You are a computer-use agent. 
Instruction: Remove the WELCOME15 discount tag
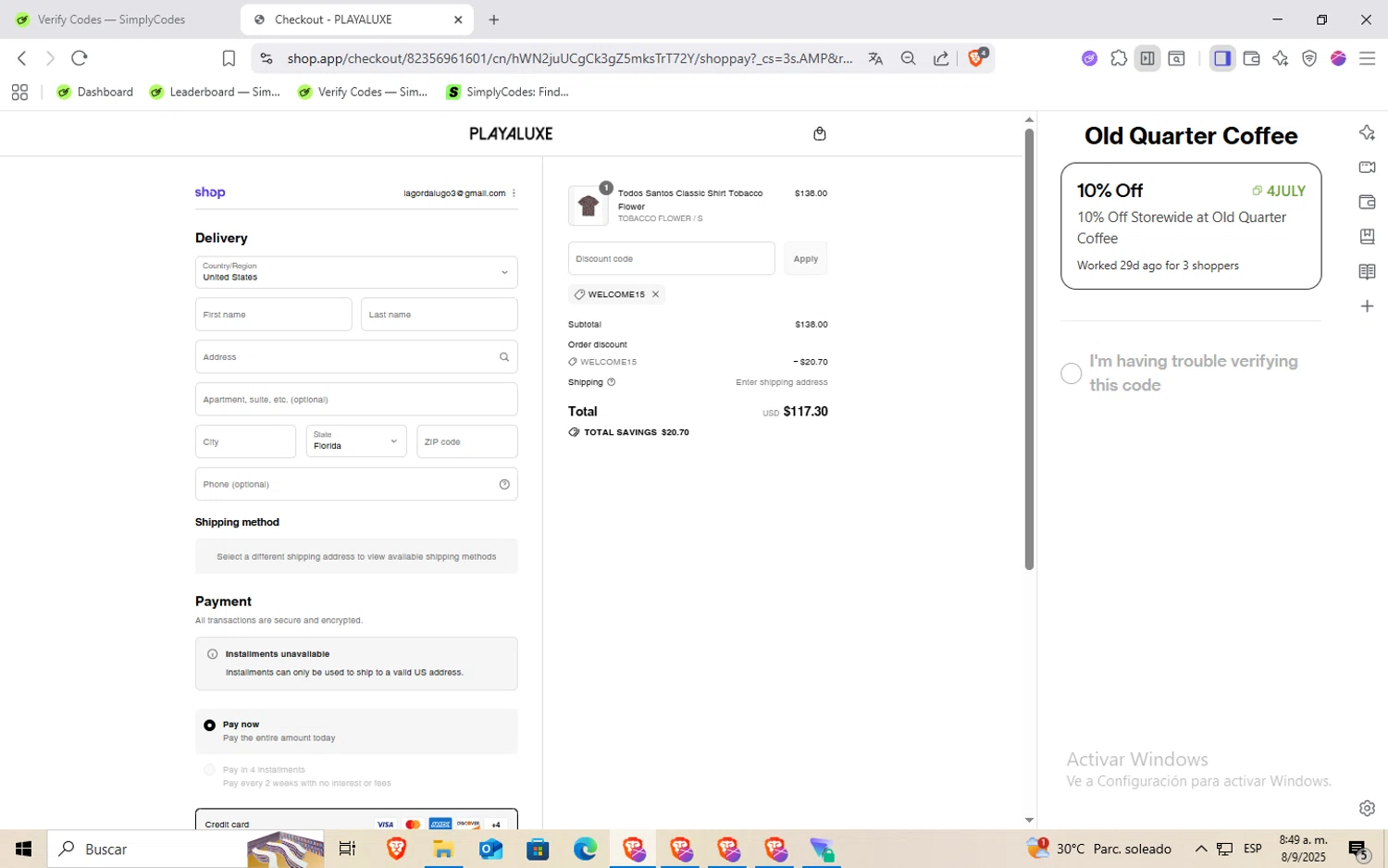(655, 294)
